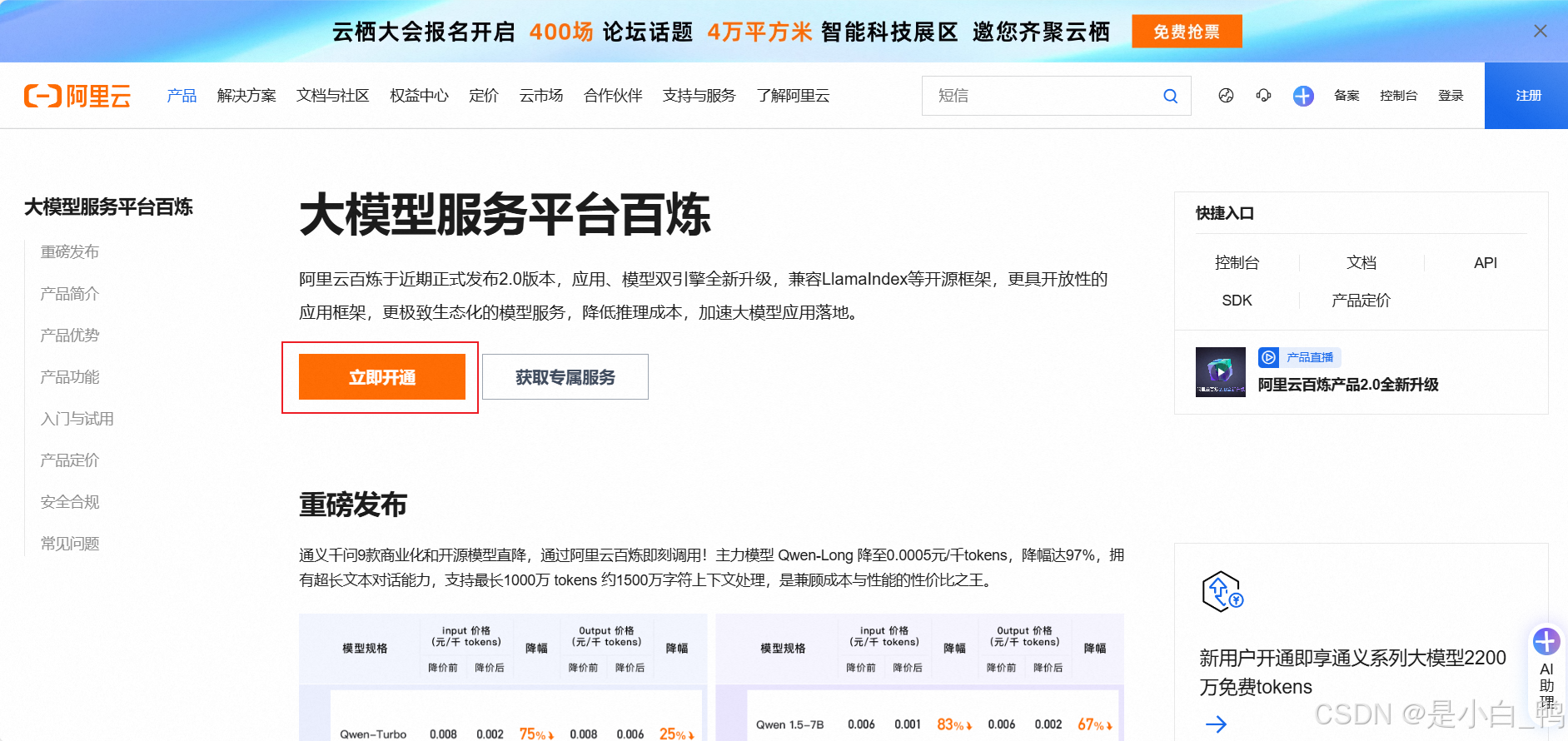Click the blue 注册 button
1568x741 pixels.
(x=1526, y=96)
